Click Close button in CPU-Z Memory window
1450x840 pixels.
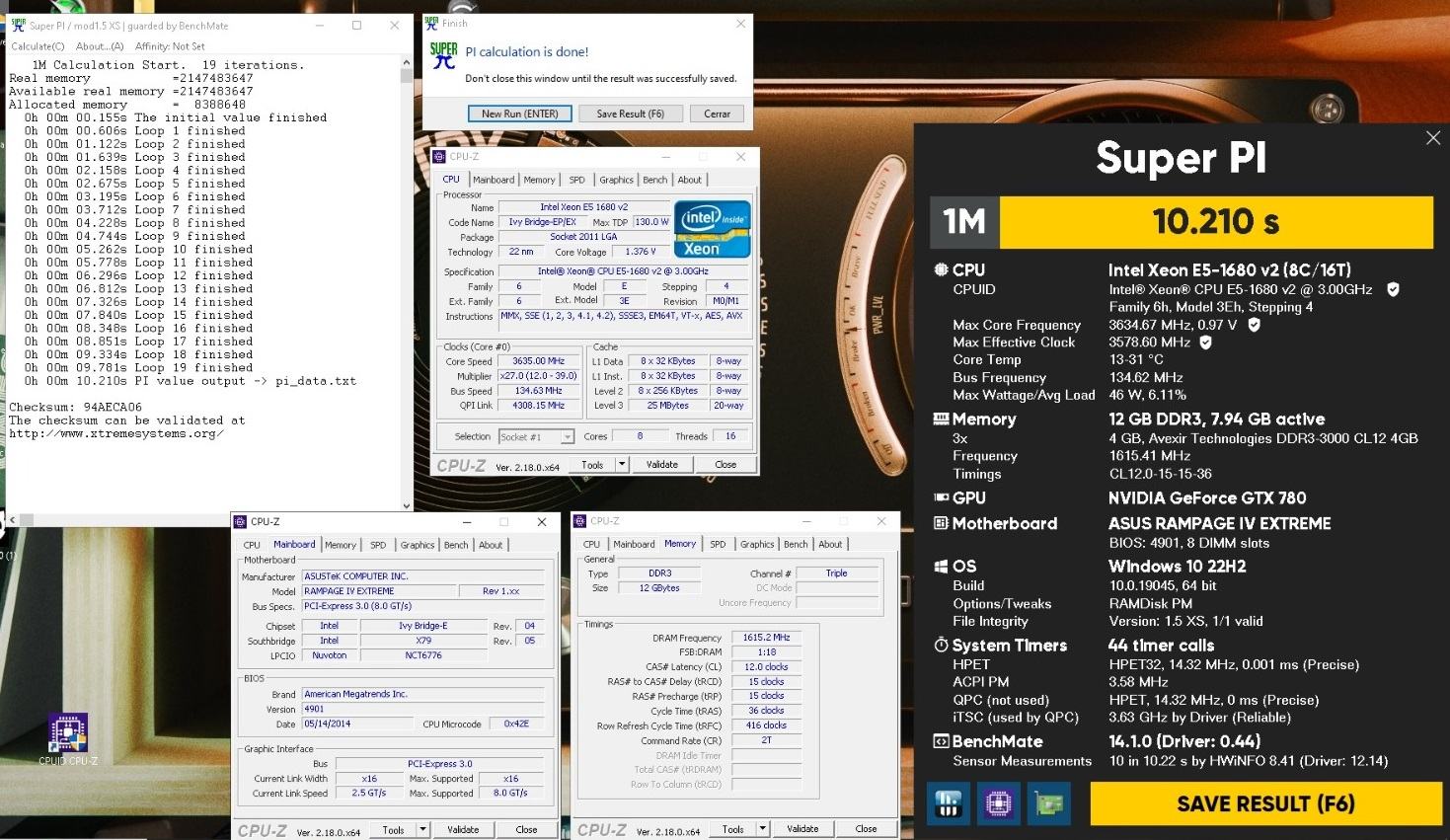tap(866, 829)
